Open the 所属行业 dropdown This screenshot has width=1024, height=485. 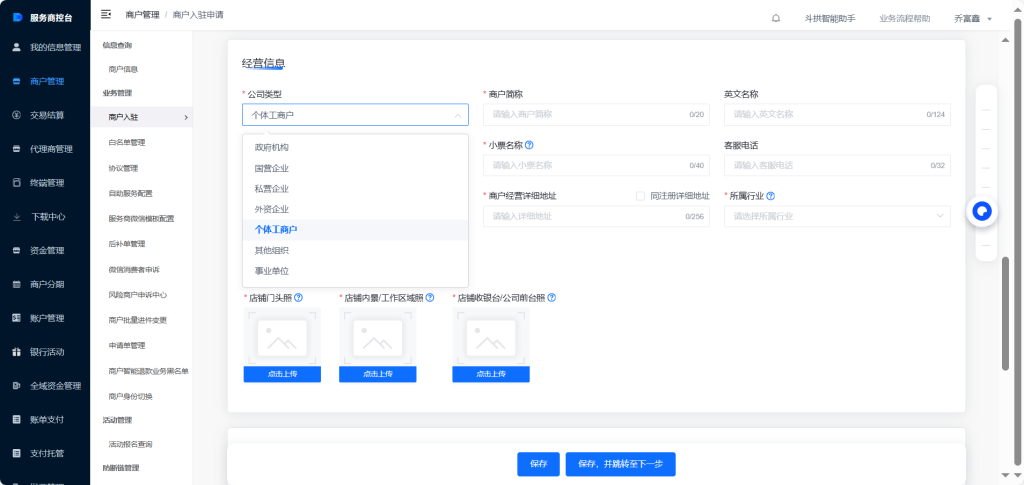click(x=837, y=216)
